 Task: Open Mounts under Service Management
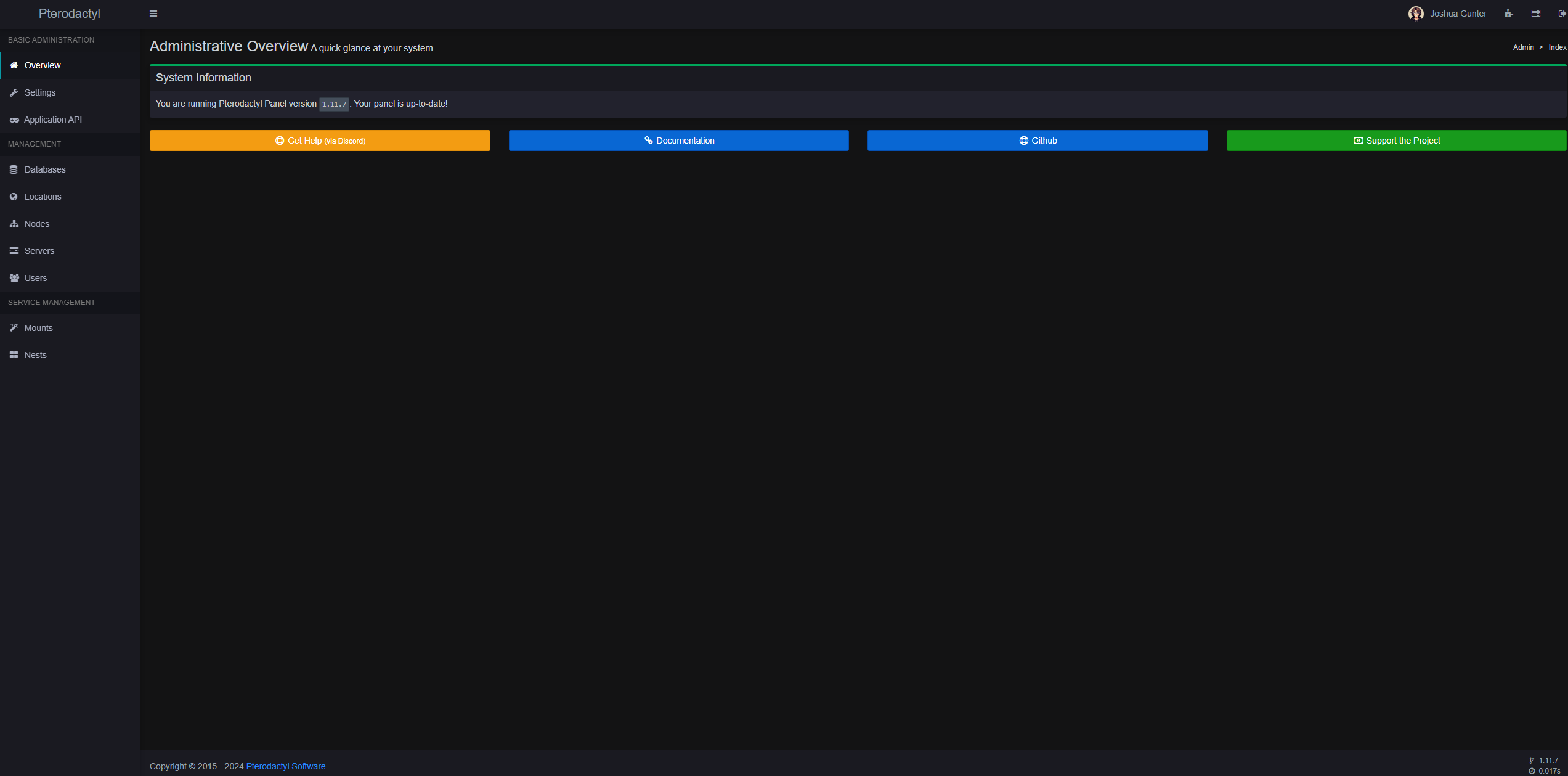pyautogui.click(x=39, y=328)
